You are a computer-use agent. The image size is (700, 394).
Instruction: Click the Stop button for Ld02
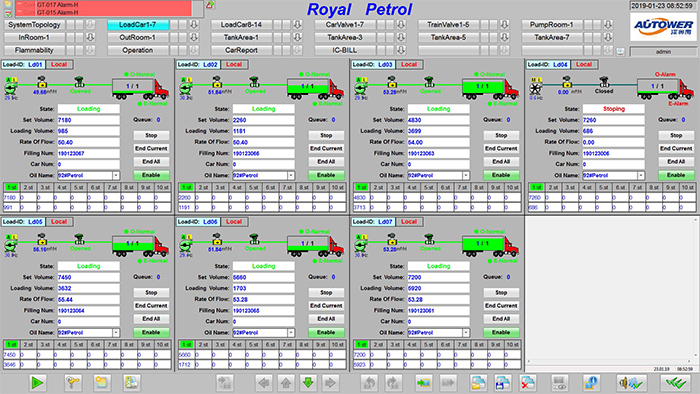tap(326, 135)
